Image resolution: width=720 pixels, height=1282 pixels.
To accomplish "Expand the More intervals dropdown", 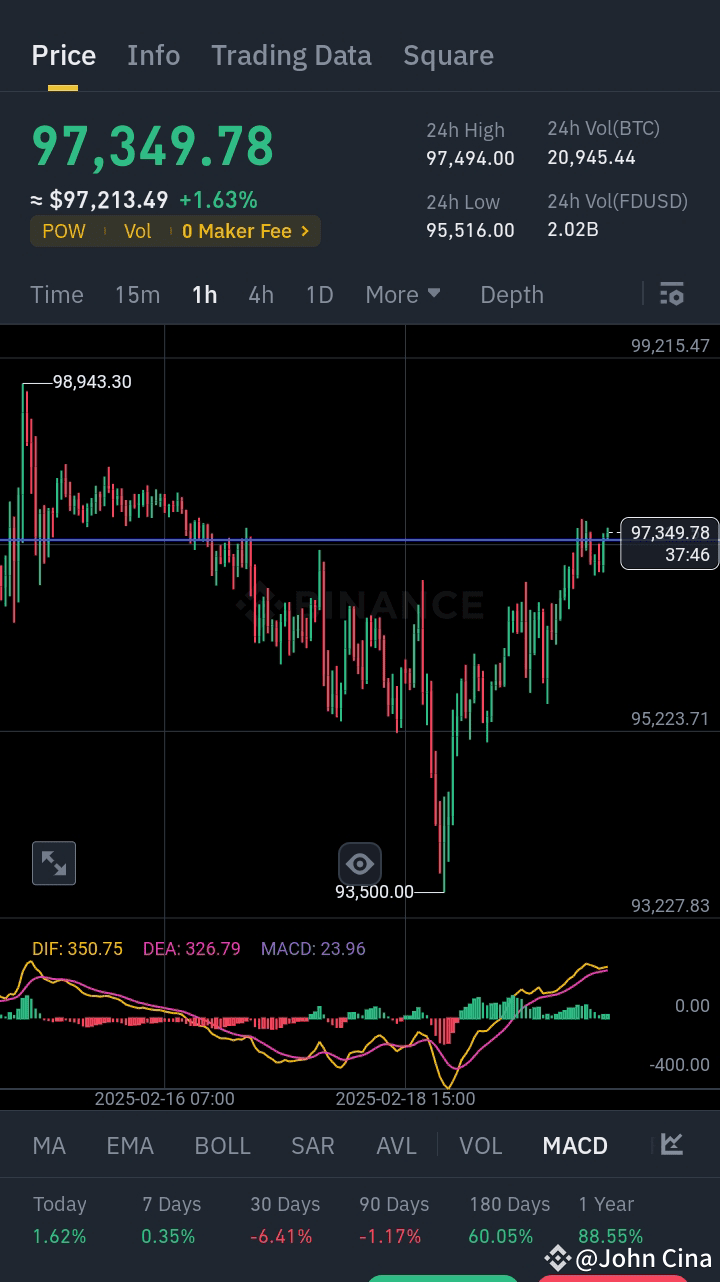I will (x=403, y=295).
